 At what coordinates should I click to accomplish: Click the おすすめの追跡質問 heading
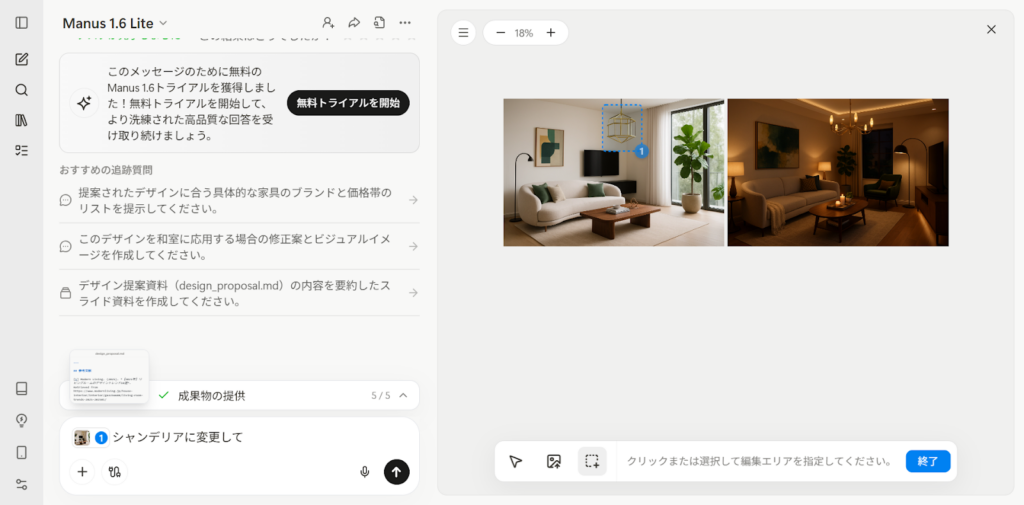[x=106, y=170]
